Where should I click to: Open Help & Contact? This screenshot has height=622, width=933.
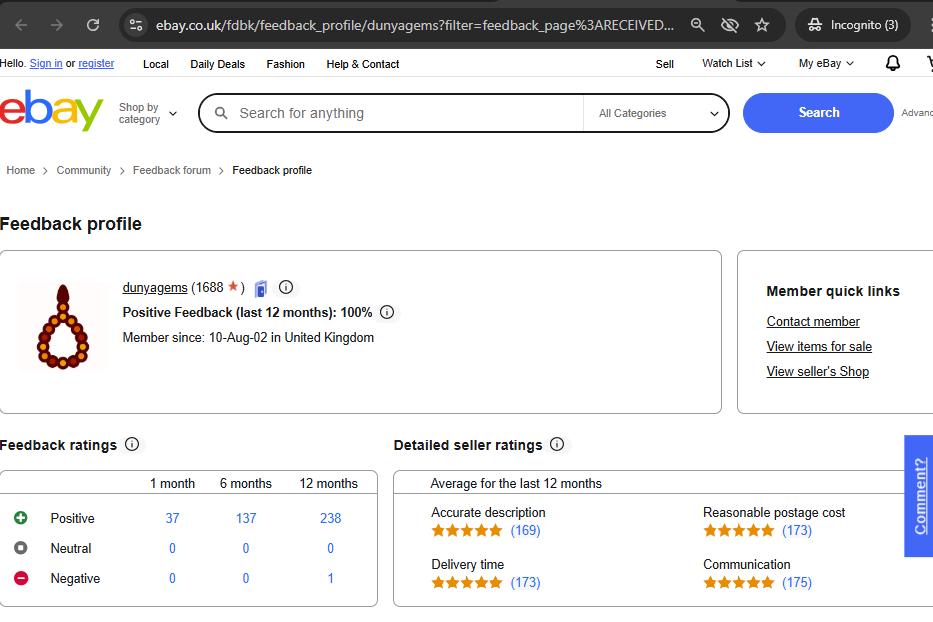pyautogui.click(x=362, y=64)
